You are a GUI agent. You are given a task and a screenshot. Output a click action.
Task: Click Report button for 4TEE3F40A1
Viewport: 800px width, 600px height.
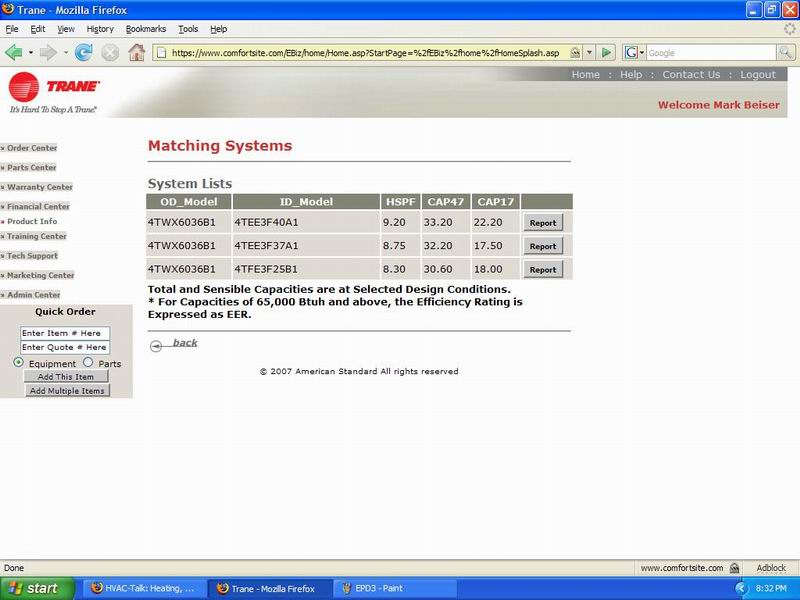pyautogui.click(x=543, y=223)
